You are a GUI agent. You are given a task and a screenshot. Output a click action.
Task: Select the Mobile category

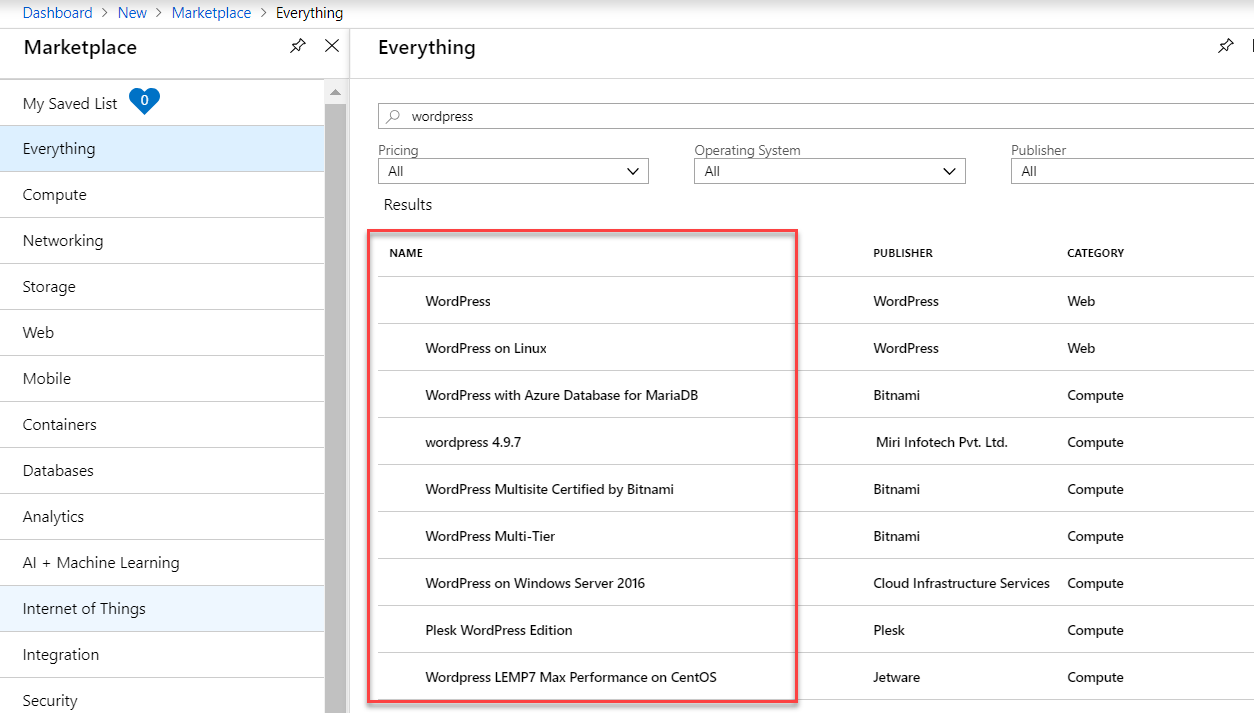[162, 379]
